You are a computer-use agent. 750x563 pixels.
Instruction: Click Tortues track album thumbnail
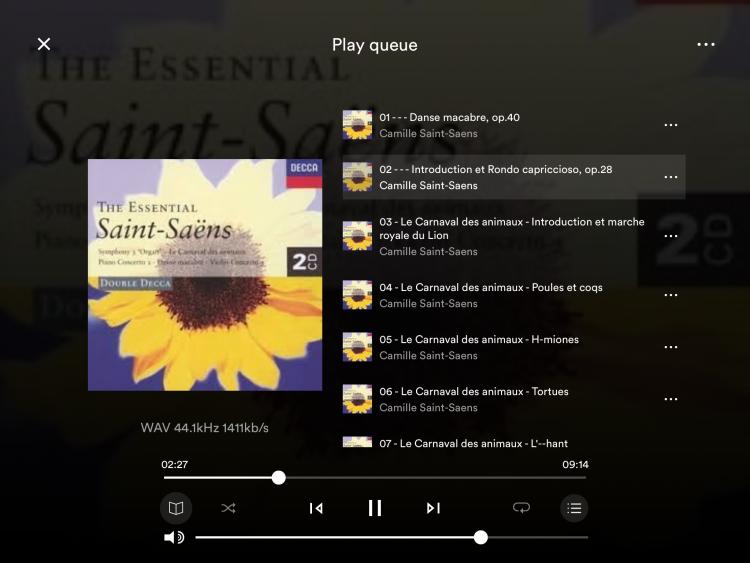[x=357, y=399]
